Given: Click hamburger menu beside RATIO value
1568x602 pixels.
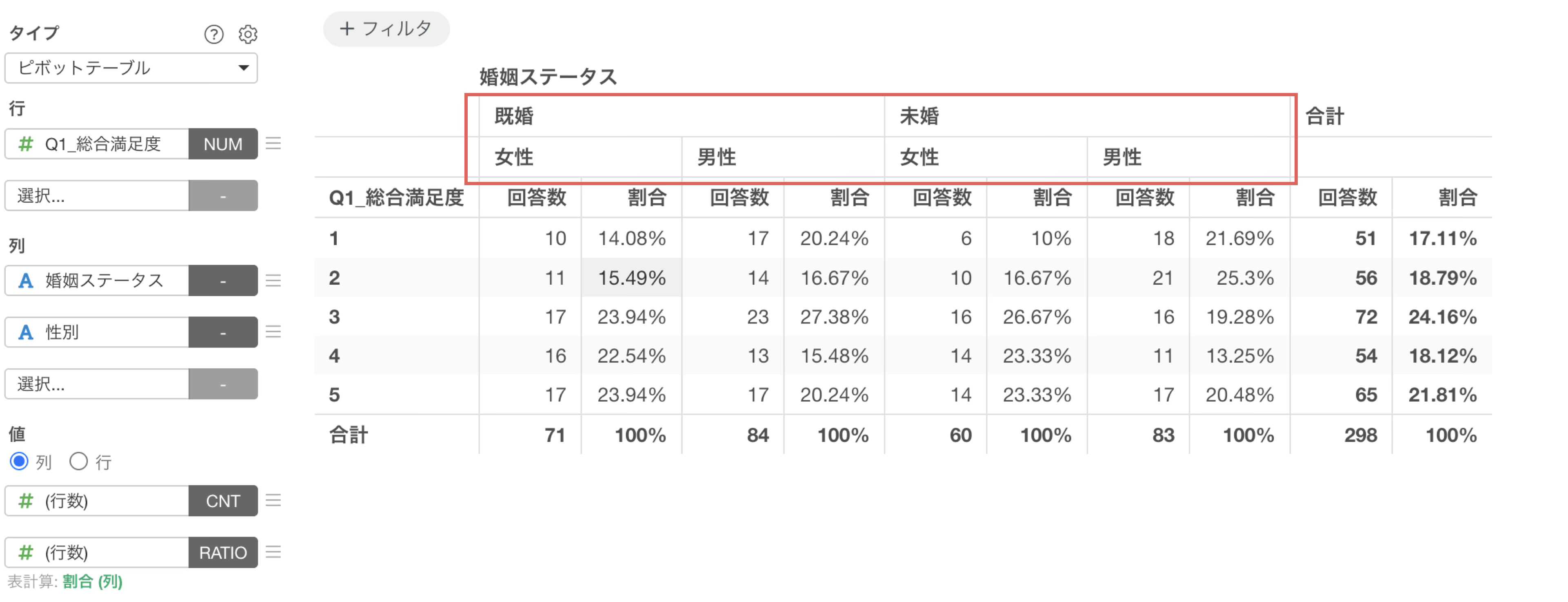Looking at the screenshot, I should coord(273,552).
